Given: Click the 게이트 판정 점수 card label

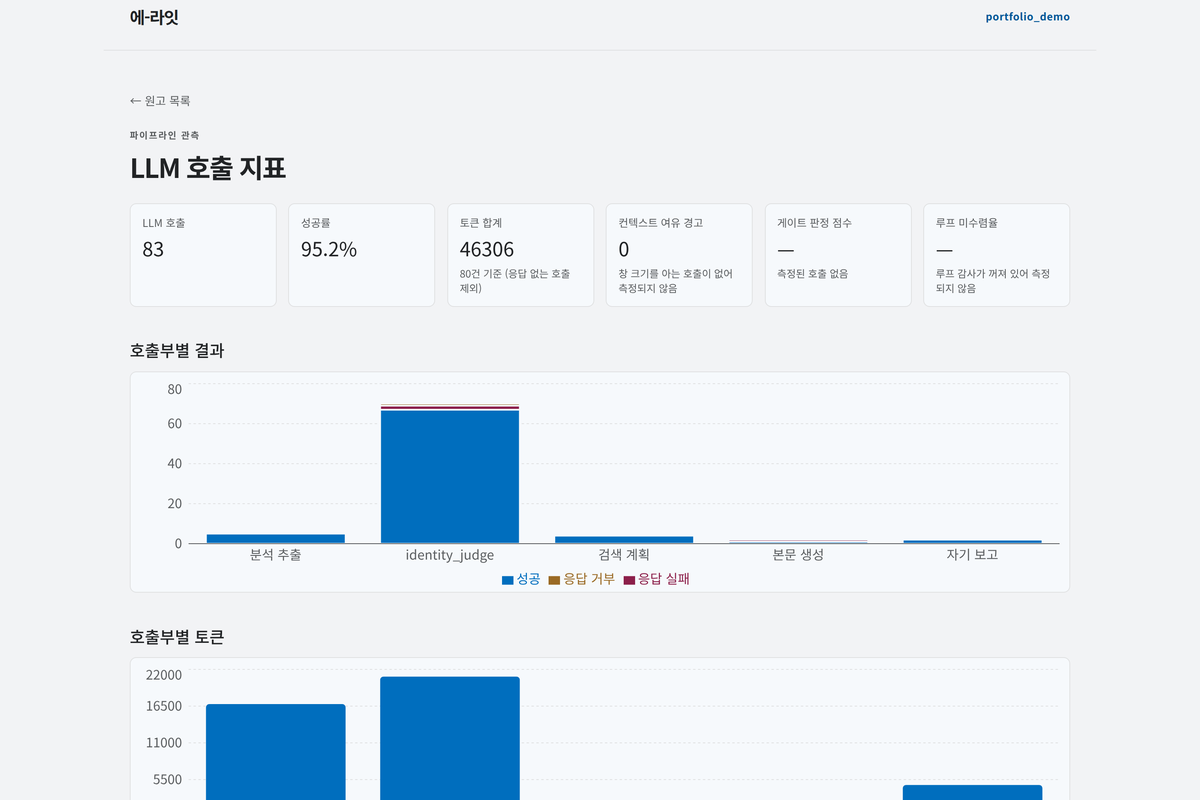Looking at the screenshot, I should [x=815, y=223].
